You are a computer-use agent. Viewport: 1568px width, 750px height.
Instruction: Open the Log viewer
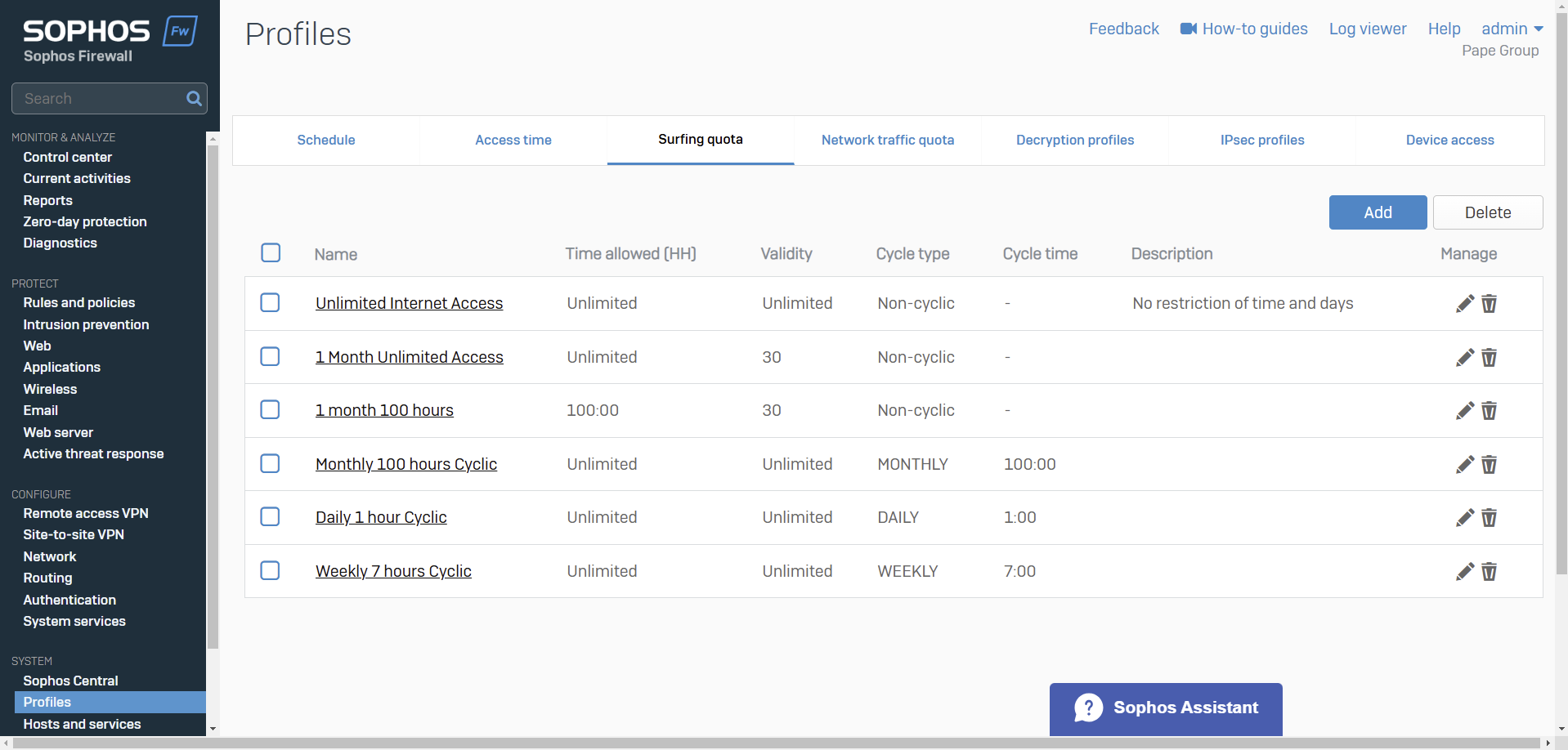click(1368, 29)
